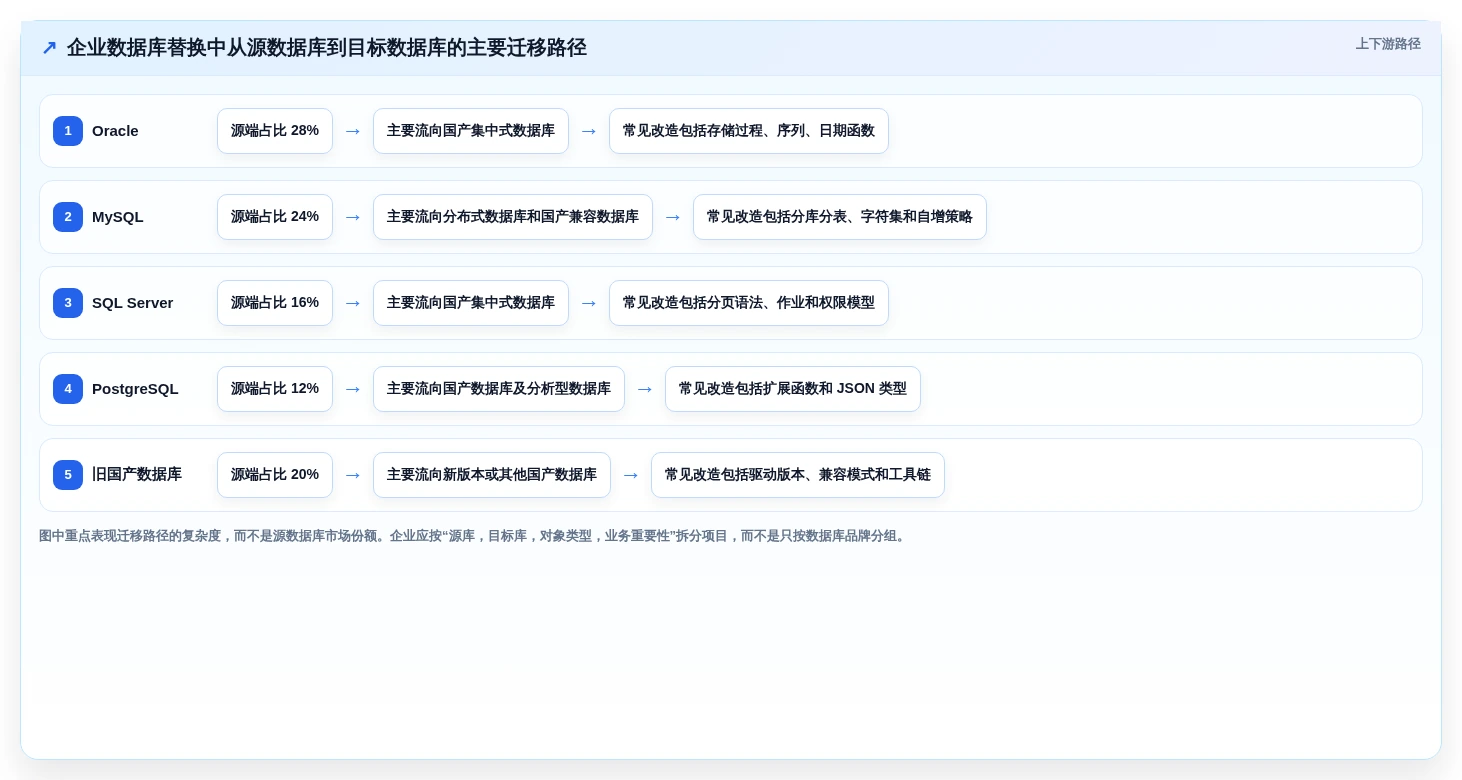Screen dimensions: 1462x780
Task: Click the number 5 badge for 旧国产数据库
Action: click(x=68, y=475)
